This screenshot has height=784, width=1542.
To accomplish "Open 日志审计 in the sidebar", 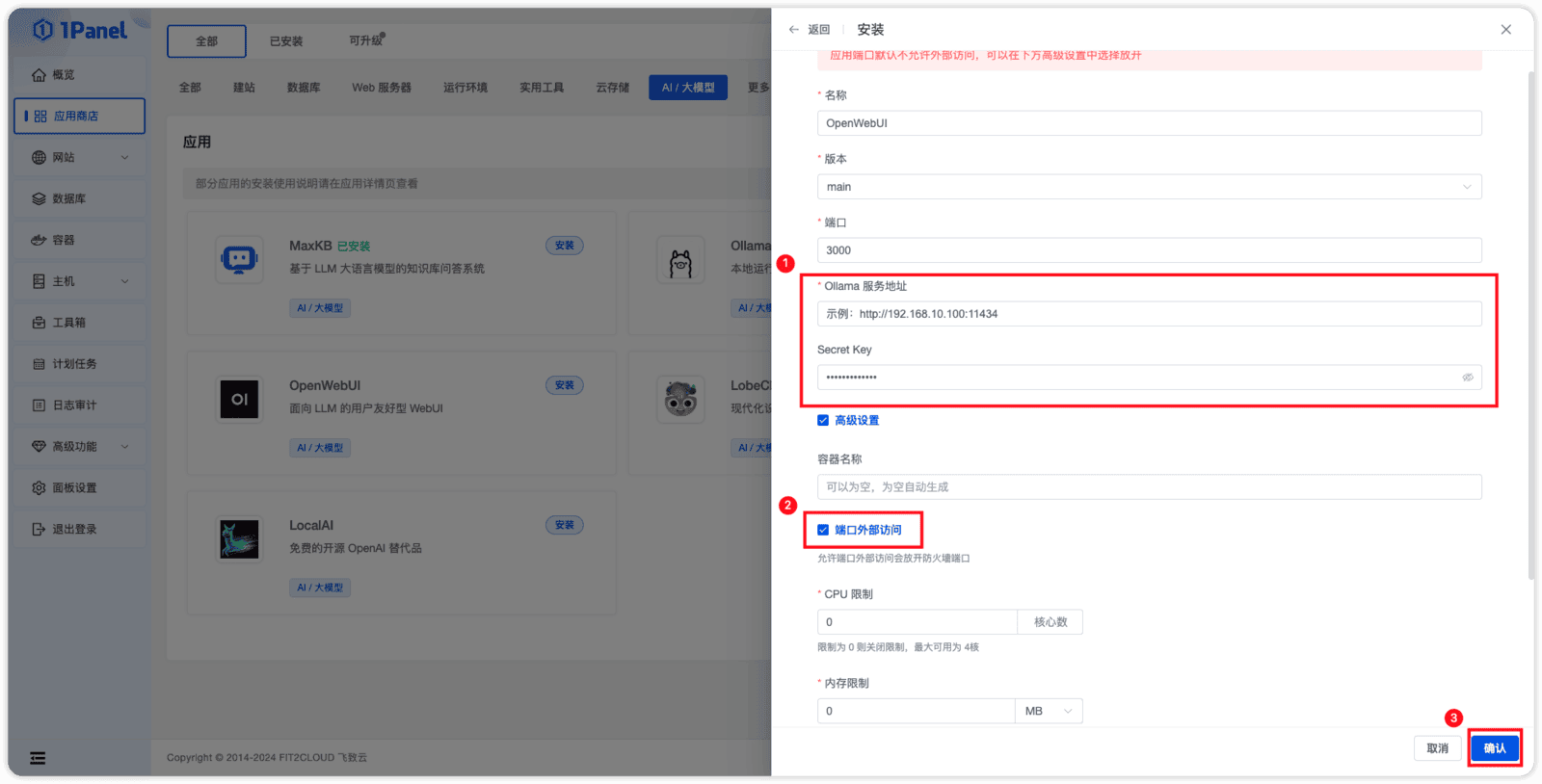I will [79, 405].
